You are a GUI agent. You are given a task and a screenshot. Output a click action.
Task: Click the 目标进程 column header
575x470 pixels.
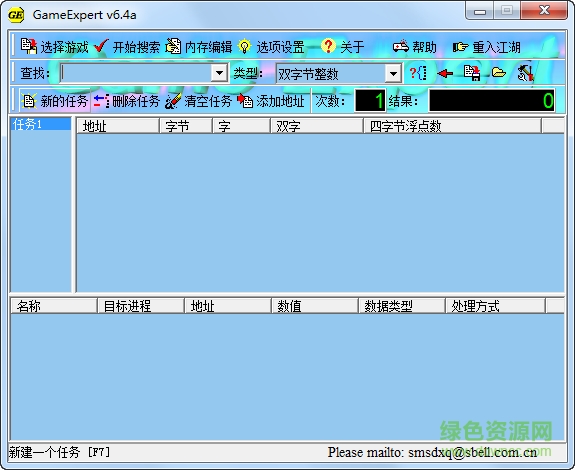point(141,305)
